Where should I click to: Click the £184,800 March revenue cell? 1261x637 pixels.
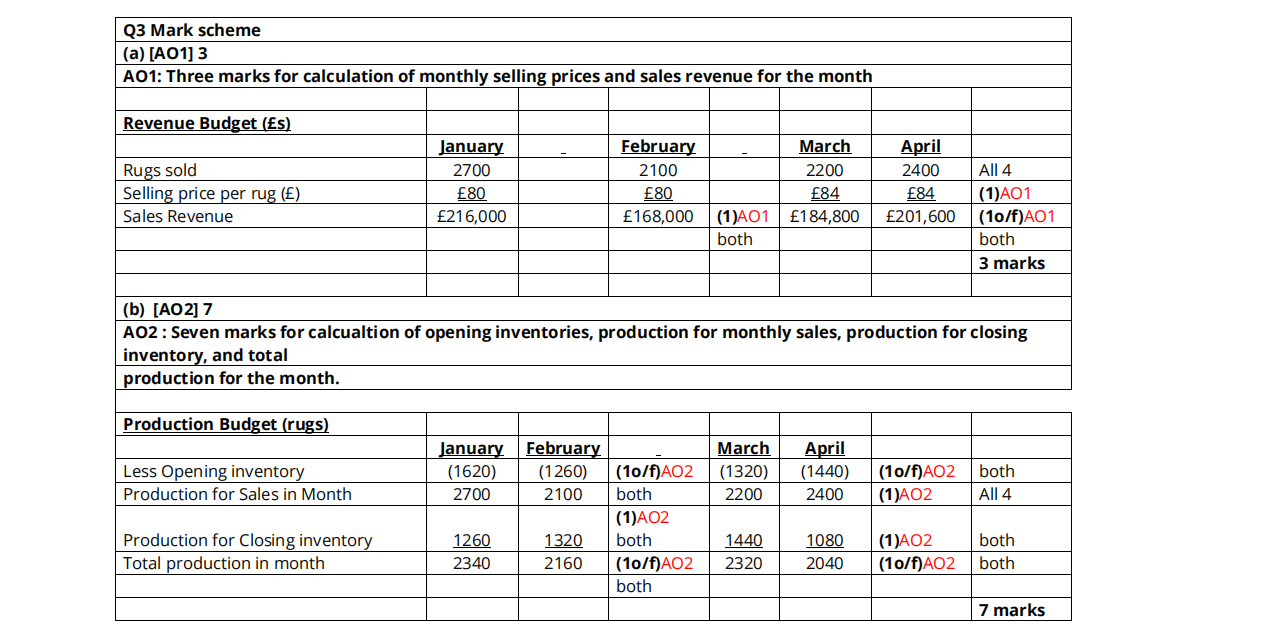[x=824, y=216]
